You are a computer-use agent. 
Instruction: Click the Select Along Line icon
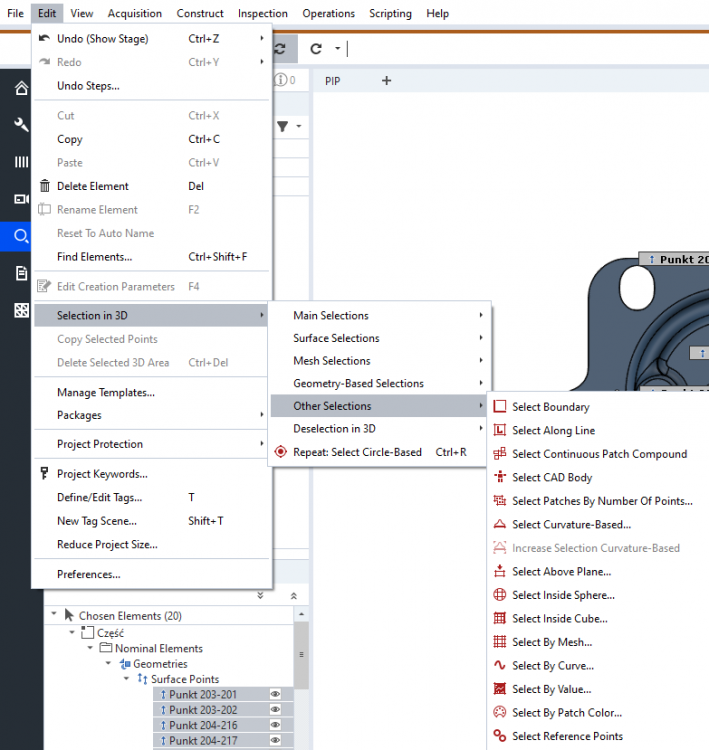(x=499, y=430)
